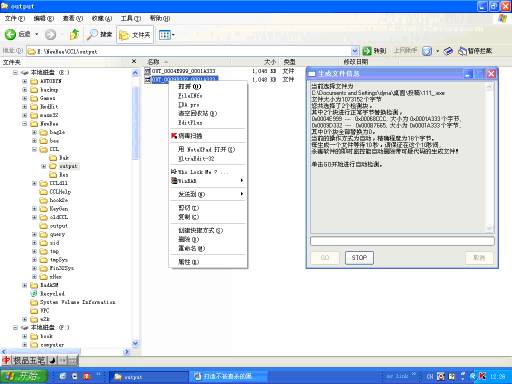Click the file icon of the highlighted OUT_ file

pos(148,79)
